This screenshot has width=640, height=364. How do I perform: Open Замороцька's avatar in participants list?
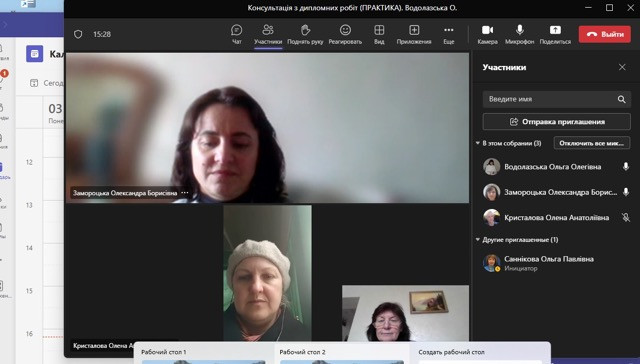pos(491,192)
